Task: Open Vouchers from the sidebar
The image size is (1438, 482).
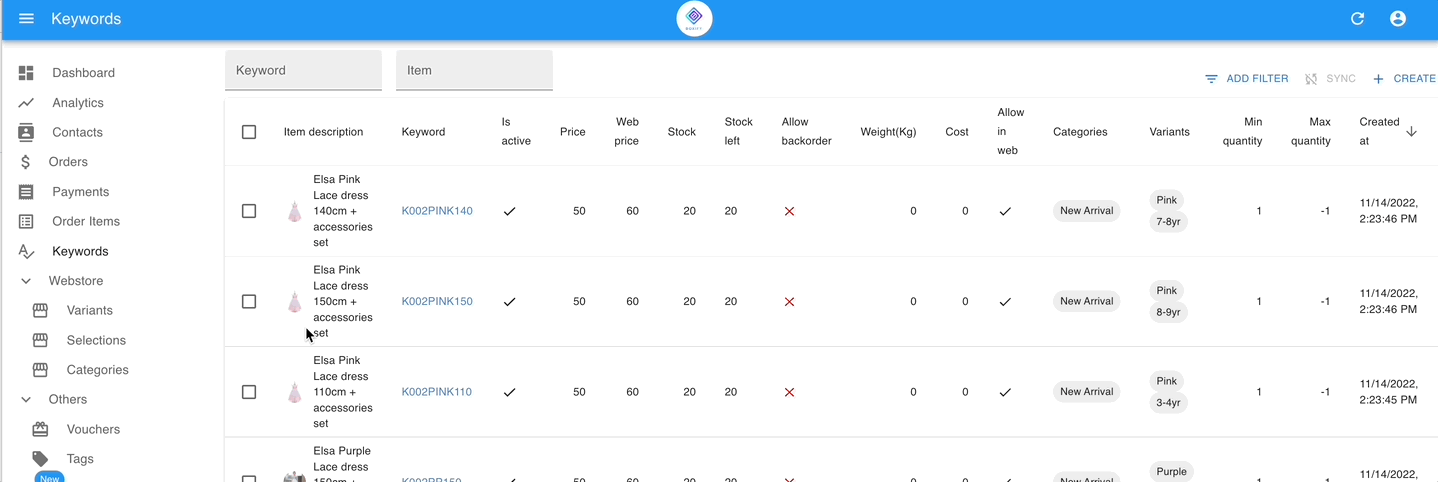Action: pyautogui.click(x=92, y=429)
